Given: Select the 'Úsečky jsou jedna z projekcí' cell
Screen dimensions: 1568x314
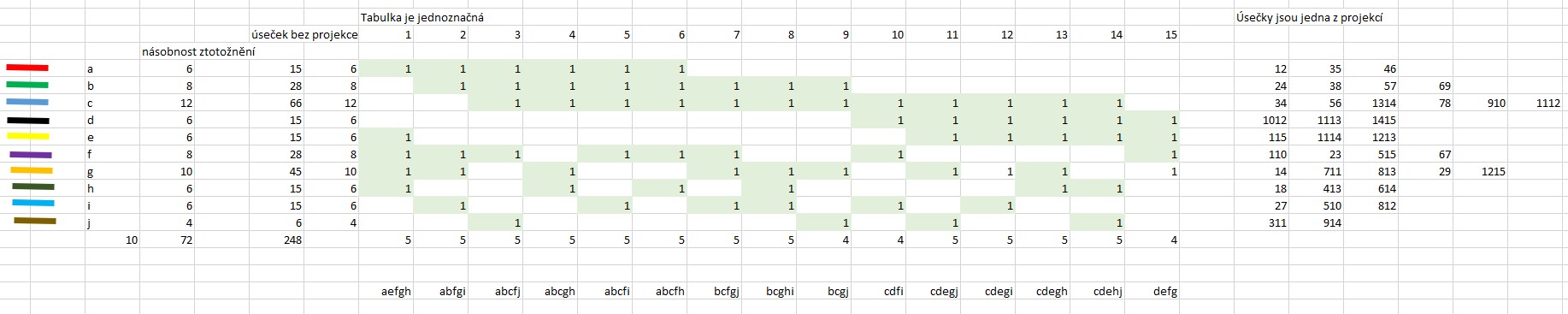Looking at the screenshot, I should tap(1309, 17).
